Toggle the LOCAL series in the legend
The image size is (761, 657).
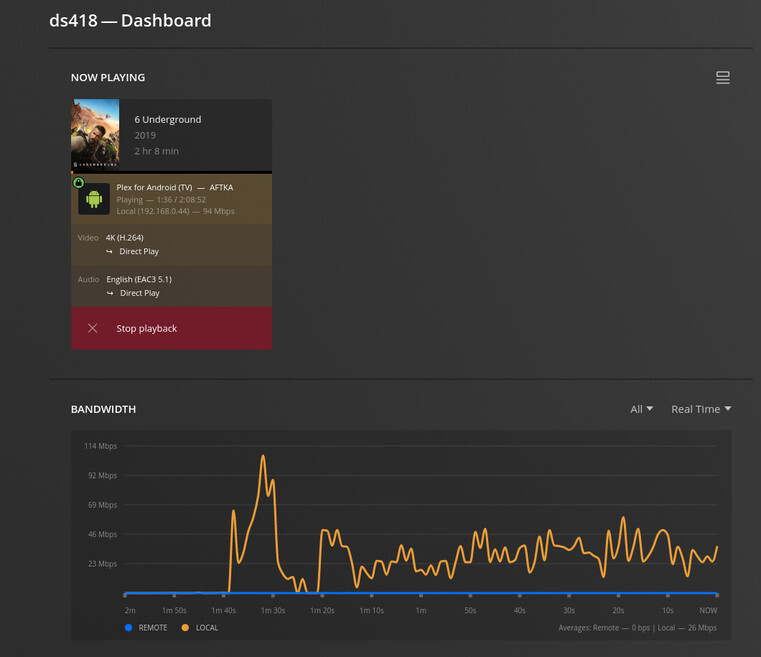[200, 627]
